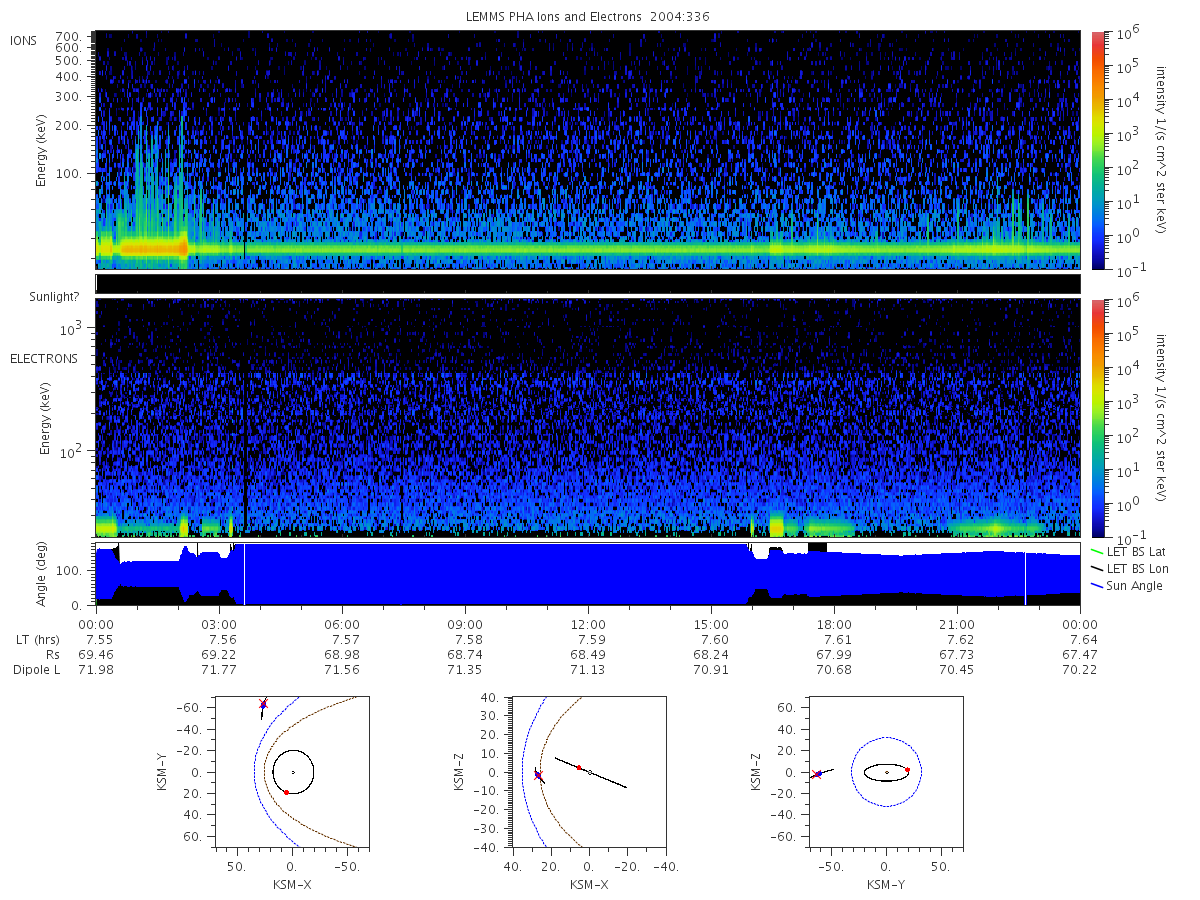Viewport: 1200px width, 900px height.
Task: Click the Dipole L value '70.22'
Action: [1080, 670]
